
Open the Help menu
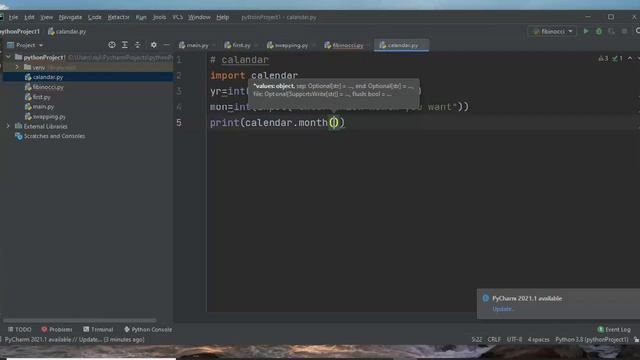coord(222,17)
